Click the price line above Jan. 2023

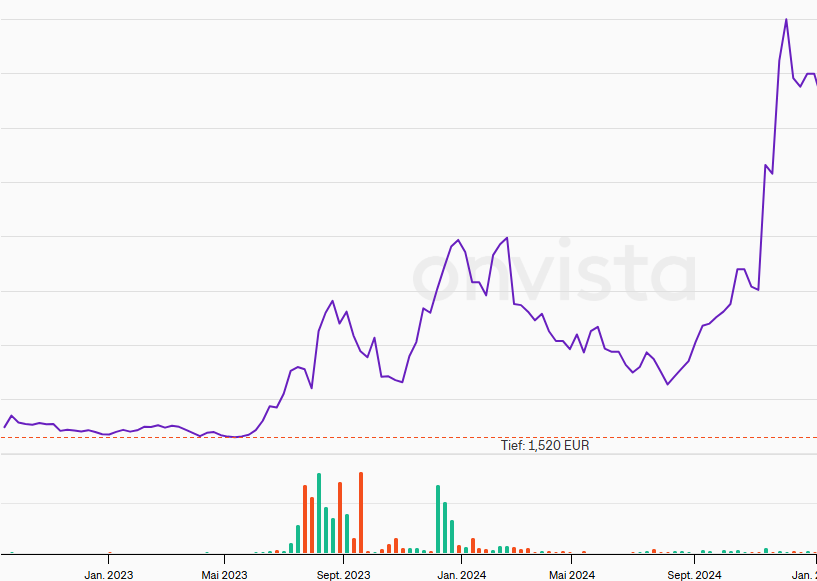[x=108, y=434]
